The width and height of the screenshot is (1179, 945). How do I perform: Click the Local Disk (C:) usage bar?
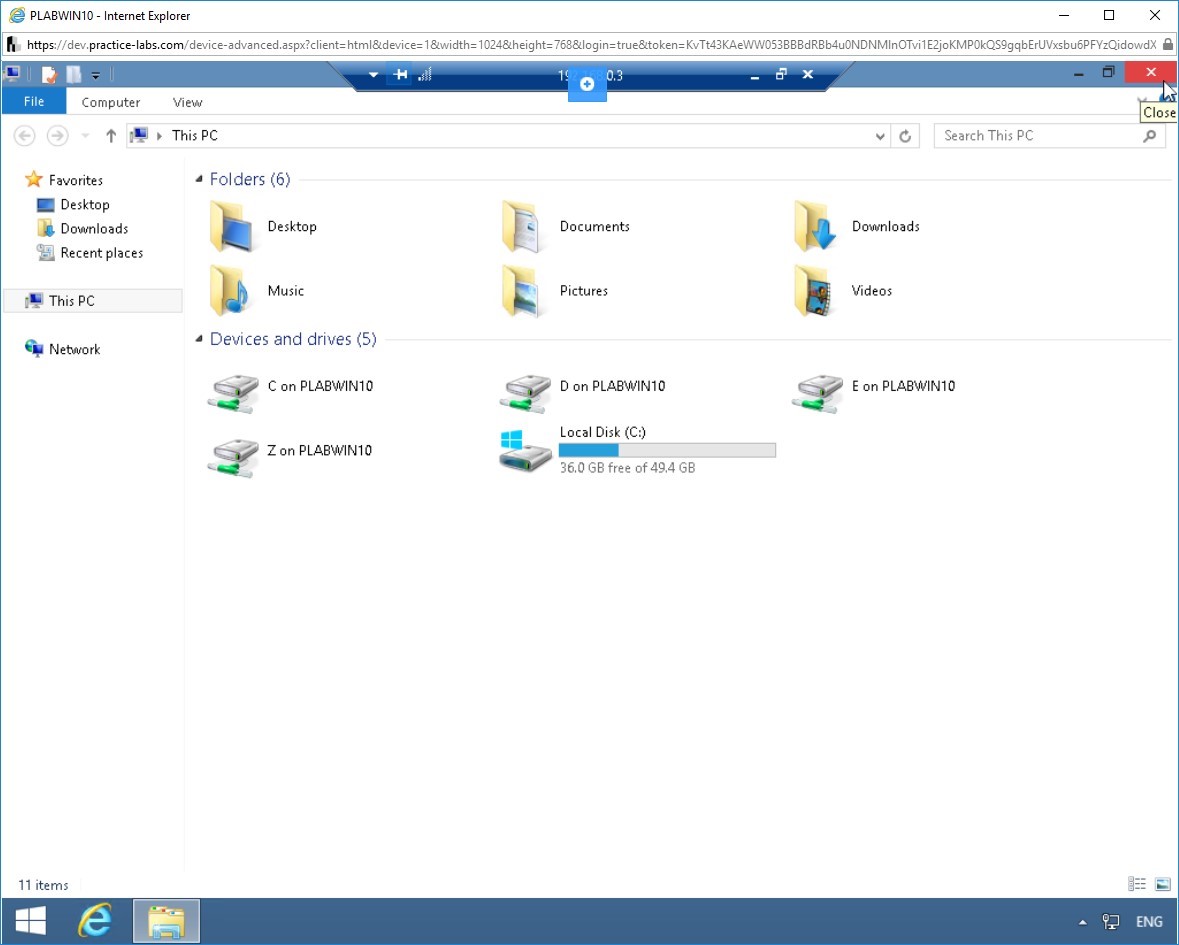[667, 450]
